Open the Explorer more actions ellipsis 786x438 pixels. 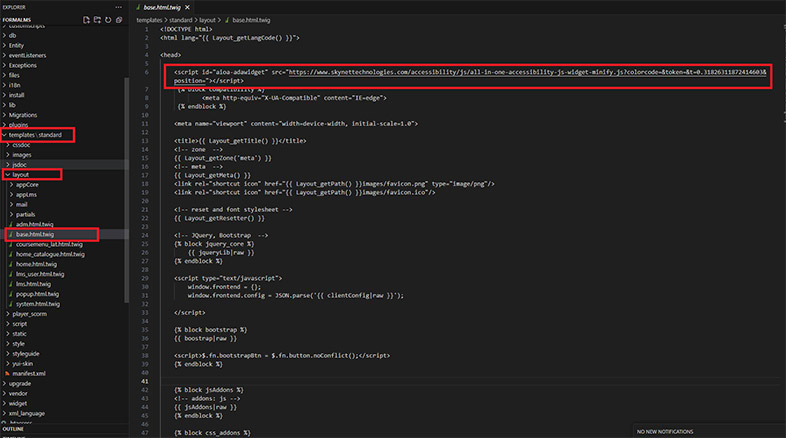(x=118, y=7)
